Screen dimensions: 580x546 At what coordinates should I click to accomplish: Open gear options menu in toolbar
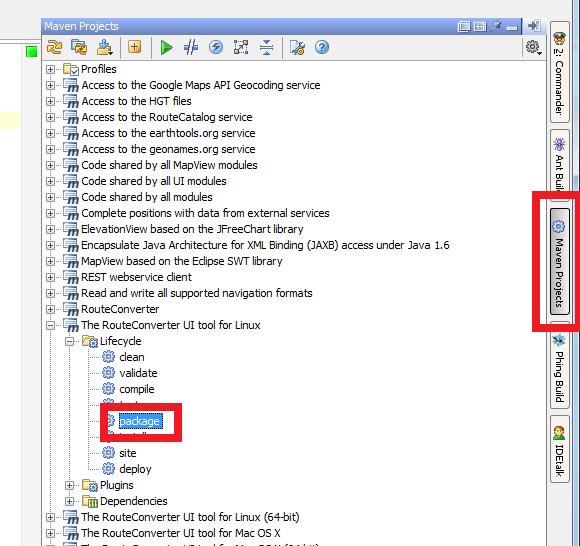click(533, 47)
